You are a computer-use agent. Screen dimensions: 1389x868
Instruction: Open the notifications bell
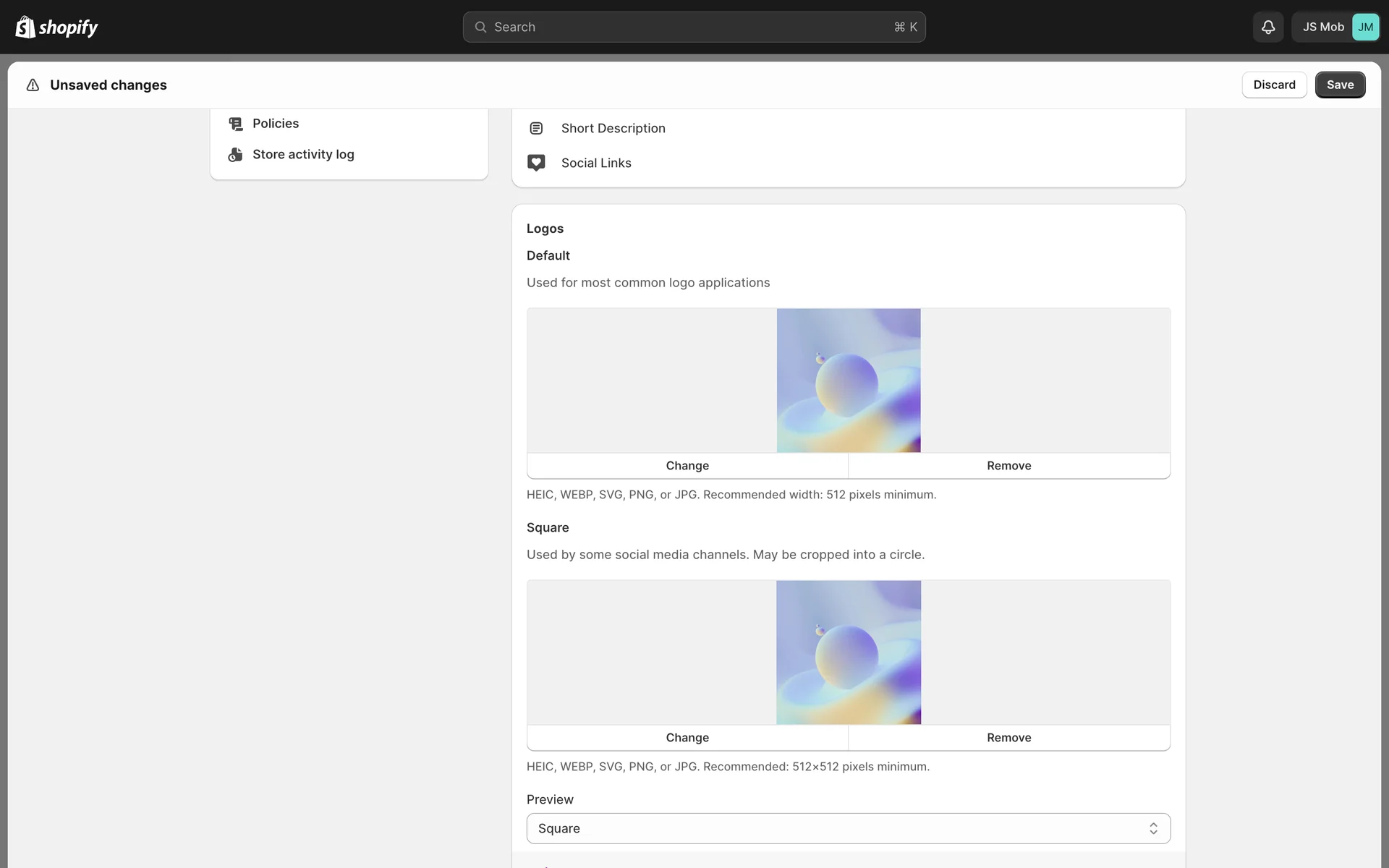click(1267, 27)
